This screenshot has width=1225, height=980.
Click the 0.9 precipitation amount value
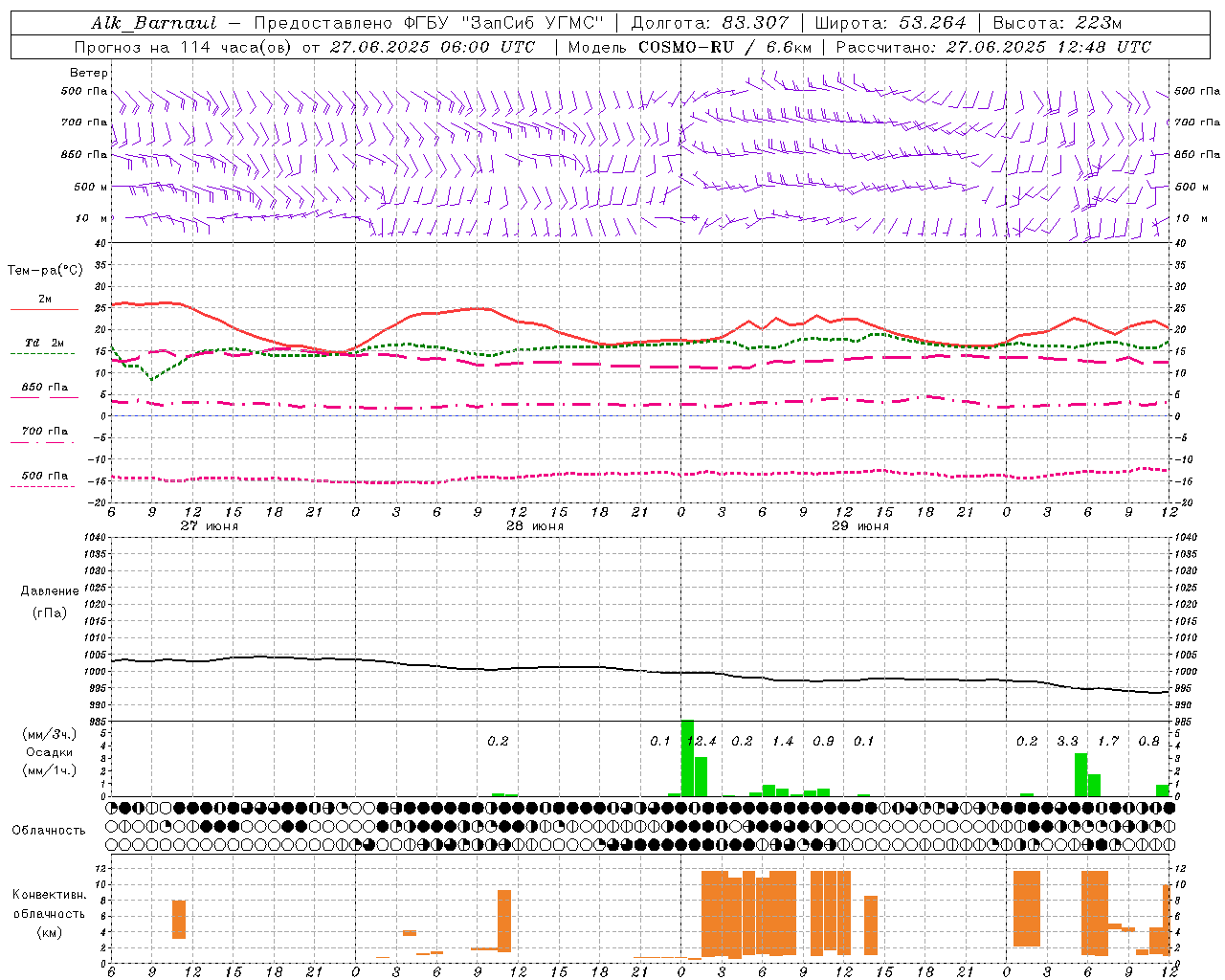(823, 741)
